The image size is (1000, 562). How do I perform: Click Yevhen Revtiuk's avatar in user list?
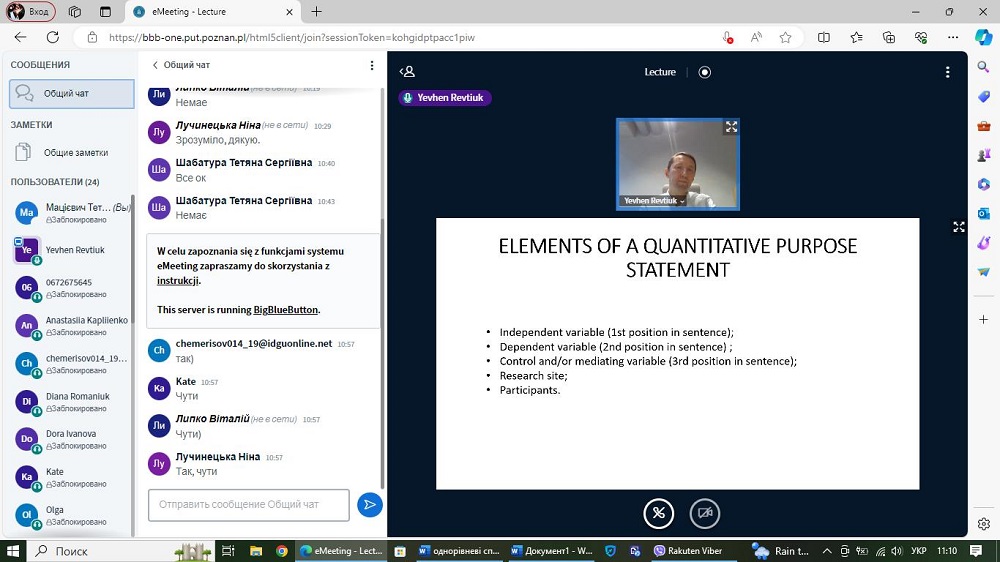point(27,250)
